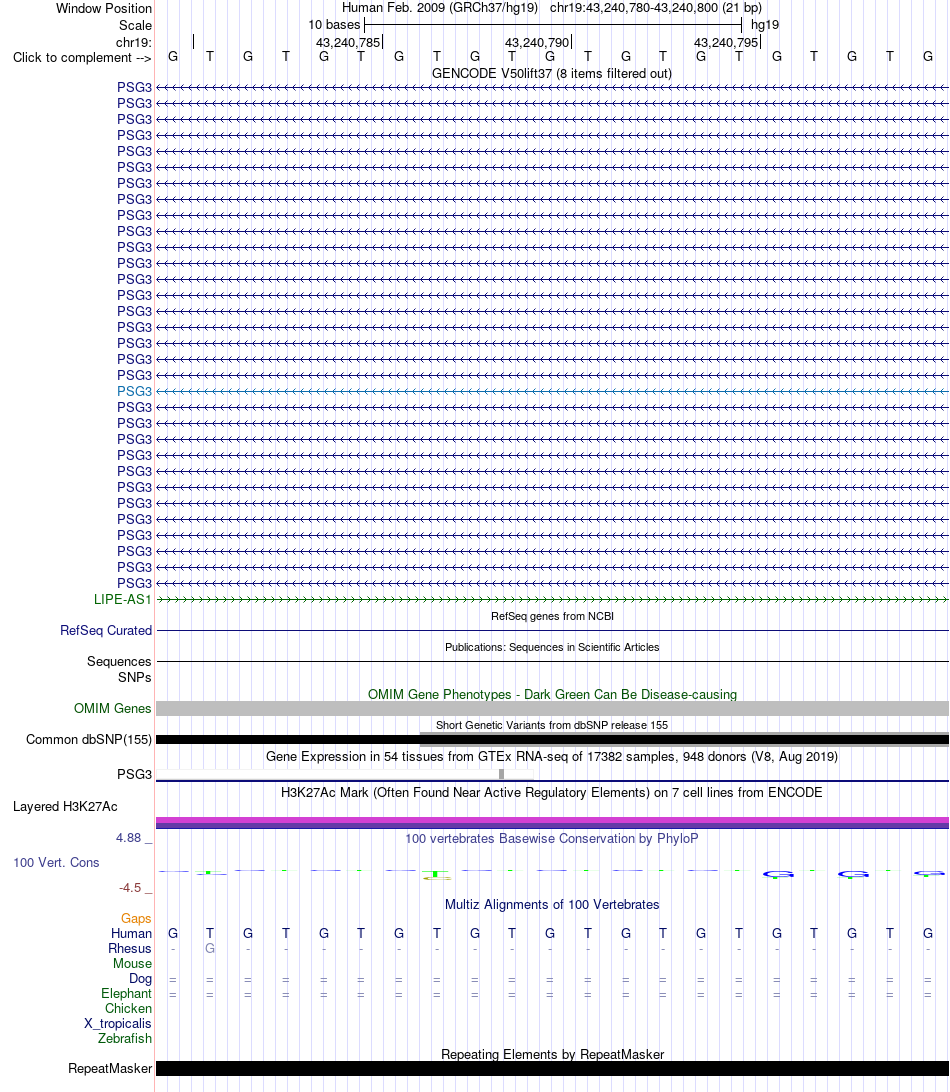The height and width of the screenshot is (1092, 950).
Task: Click "Repeating Elements by RepeatMasker" title
Action: 552,1054
